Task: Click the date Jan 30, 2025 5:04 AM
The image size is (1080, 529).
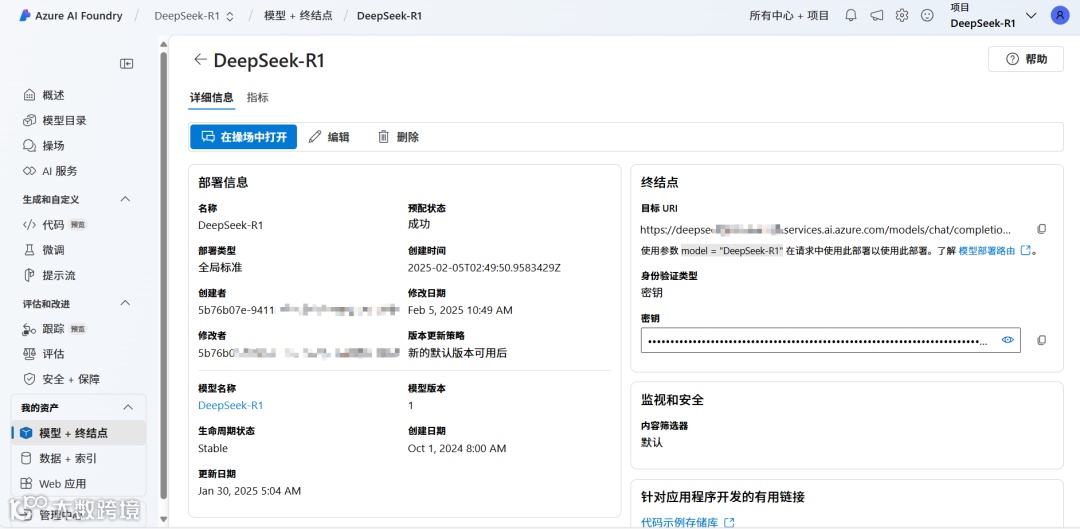Action: 249,491
